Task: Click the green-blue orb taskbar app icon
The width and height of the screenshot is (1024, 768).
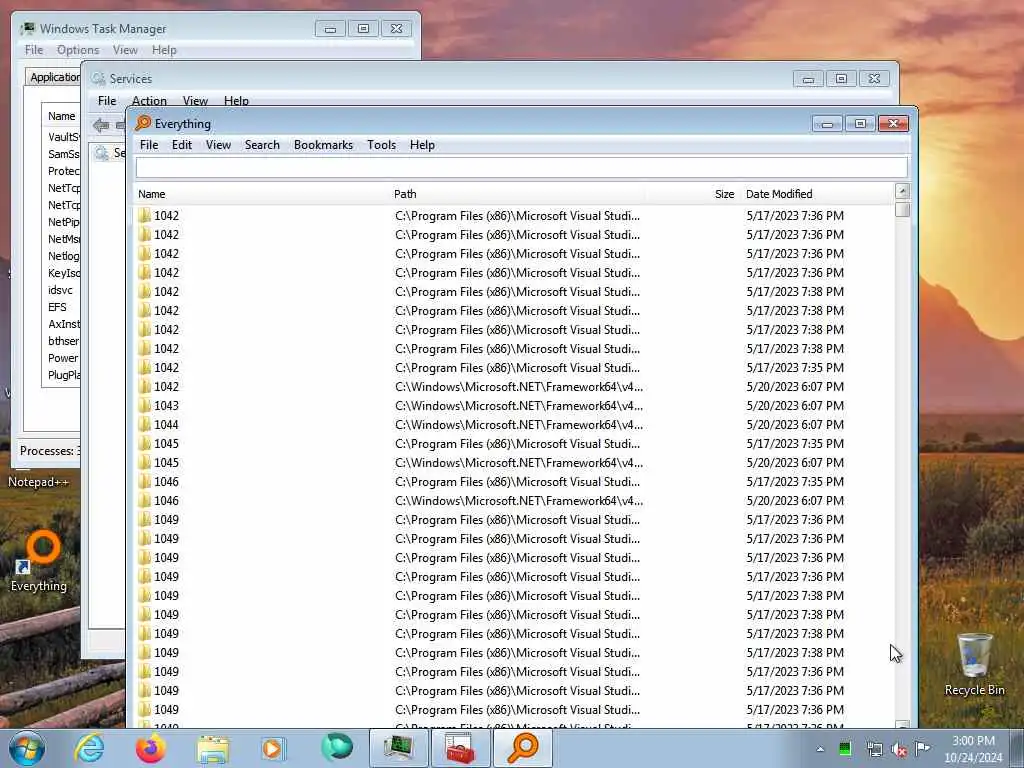Action: tap(337, 748)
